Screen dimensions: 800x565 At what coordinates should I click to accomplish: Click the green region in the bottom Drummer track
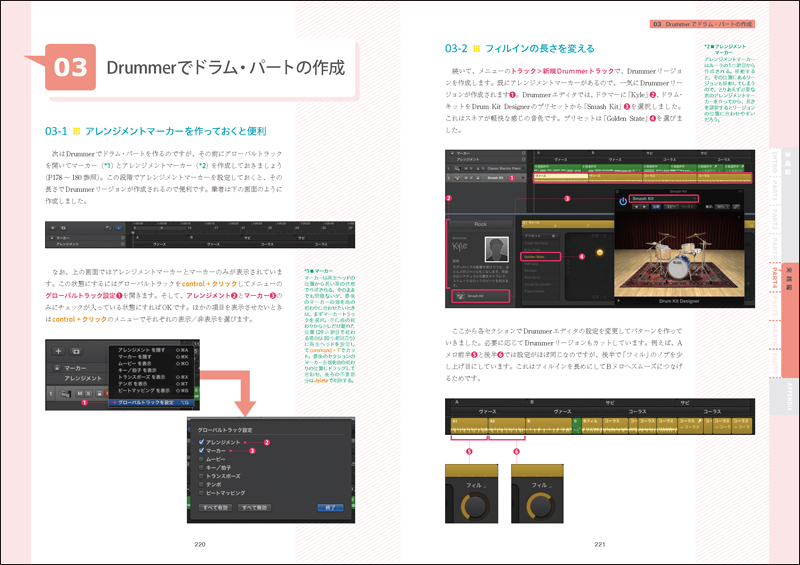(577, 426)
